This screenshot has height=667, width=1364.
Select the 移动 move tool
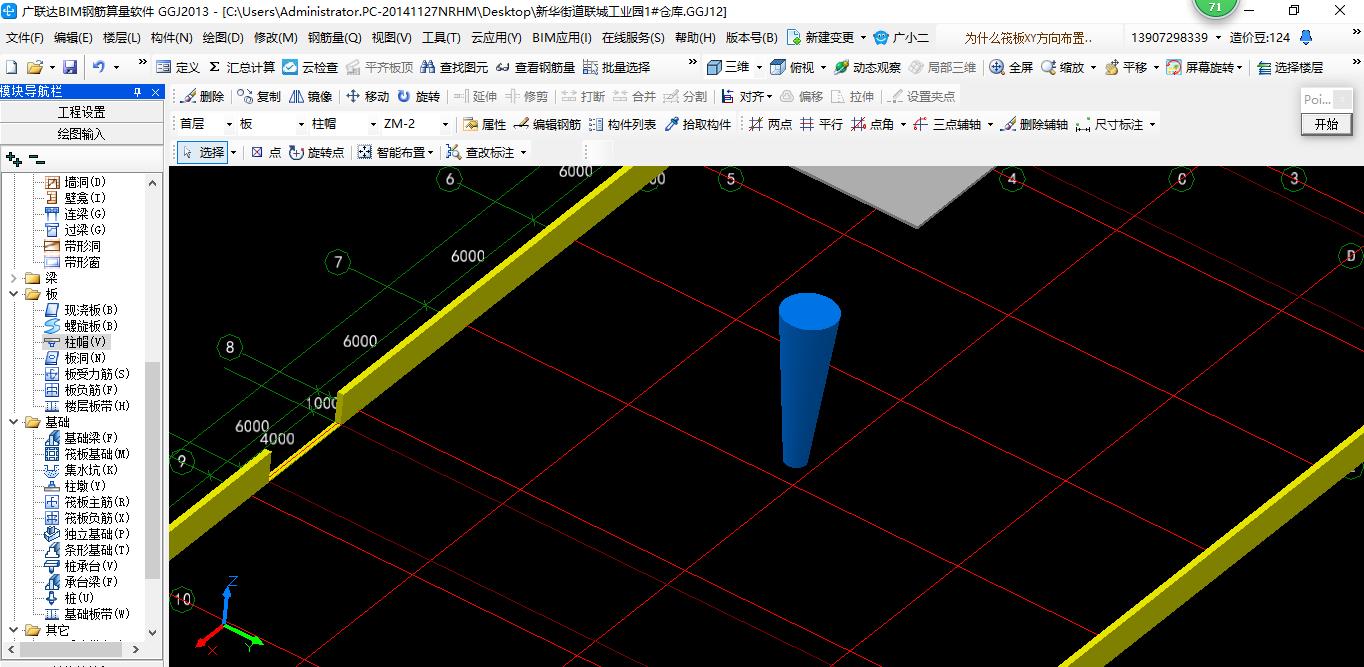pos(367,96)
